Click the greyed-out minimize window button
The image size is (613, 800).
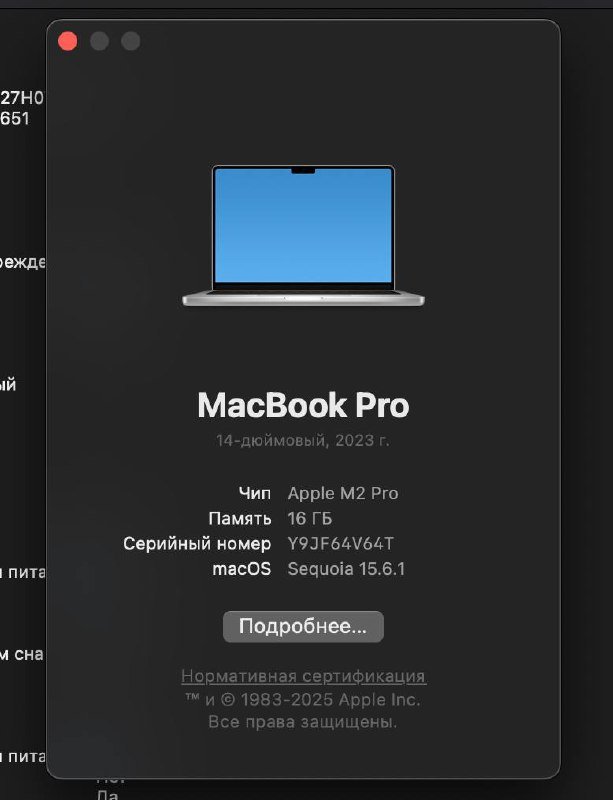point(100,41)
